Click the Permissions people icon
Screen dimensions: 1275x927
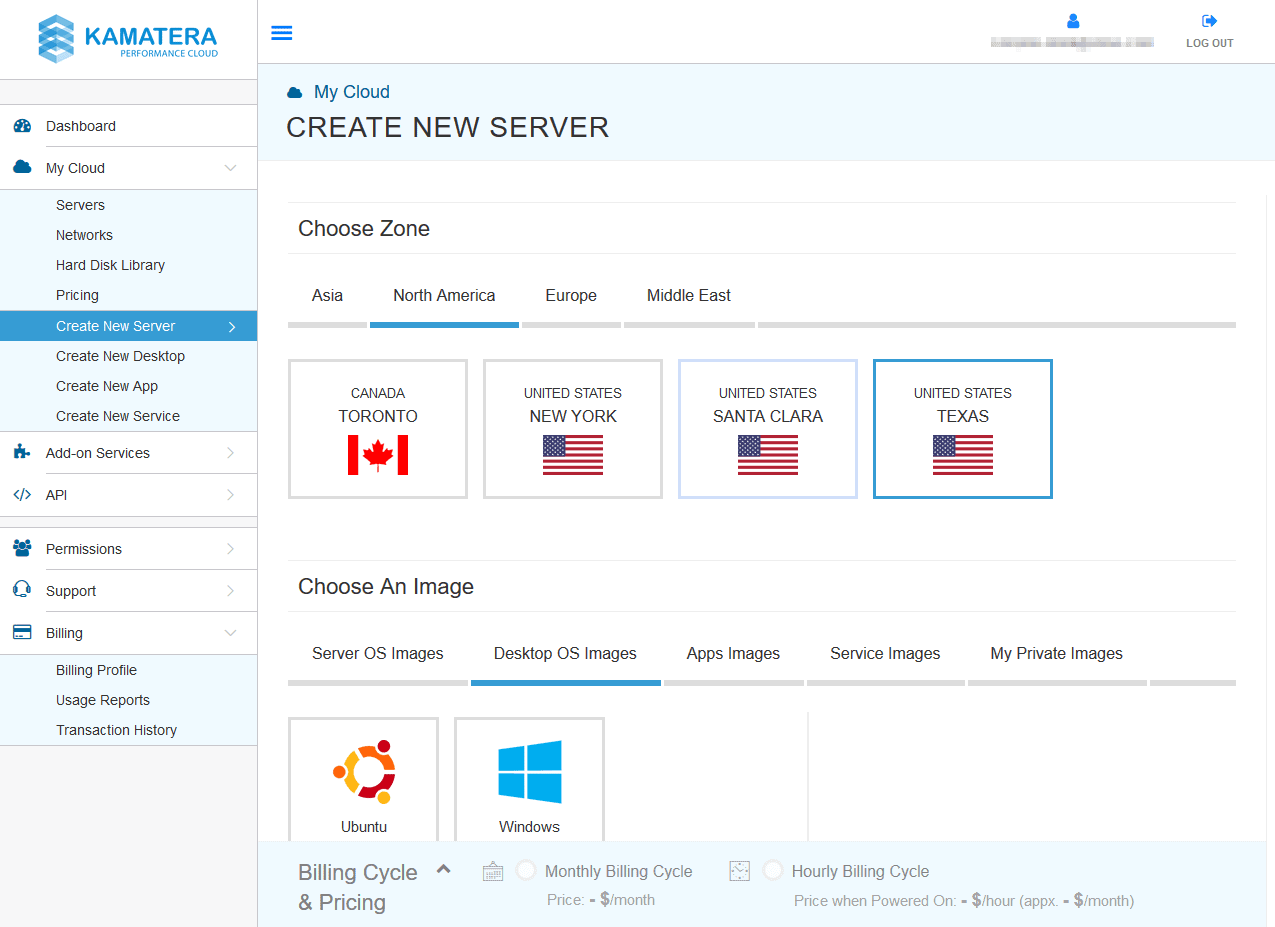coord(22,549)
